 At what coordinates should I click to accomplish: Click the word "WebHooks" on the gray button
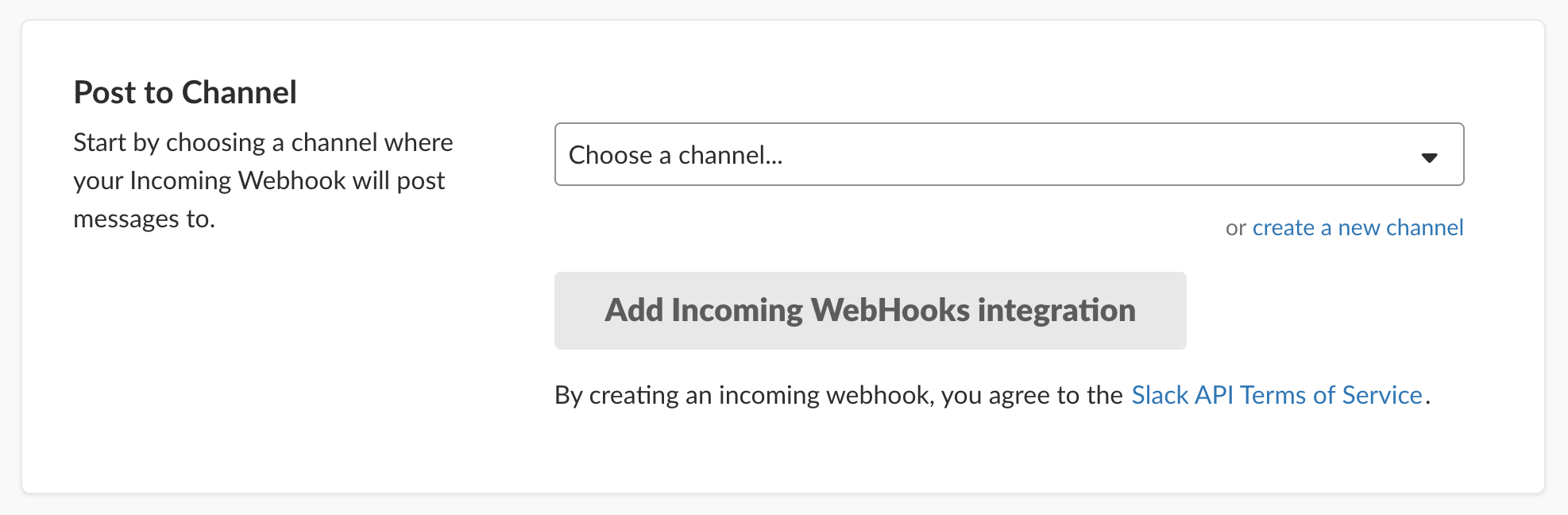pos(890,311)
